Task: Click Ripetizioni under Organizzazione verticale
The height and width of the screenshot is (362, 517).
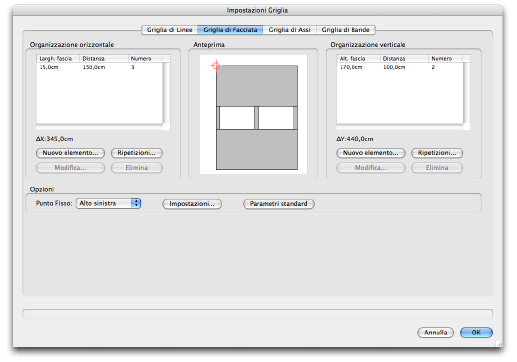Action: 437,153
